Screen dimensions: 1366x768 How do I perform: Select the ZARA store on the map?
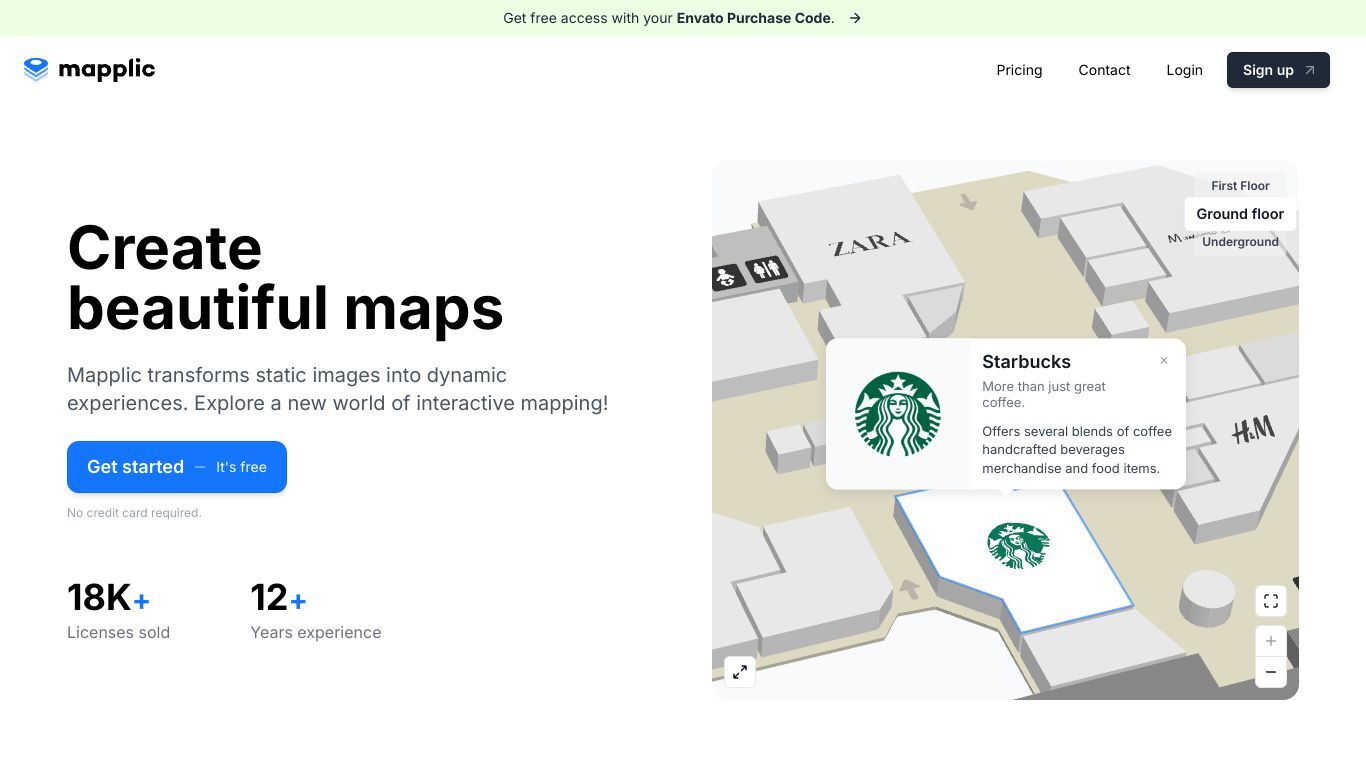pos(869,243)
